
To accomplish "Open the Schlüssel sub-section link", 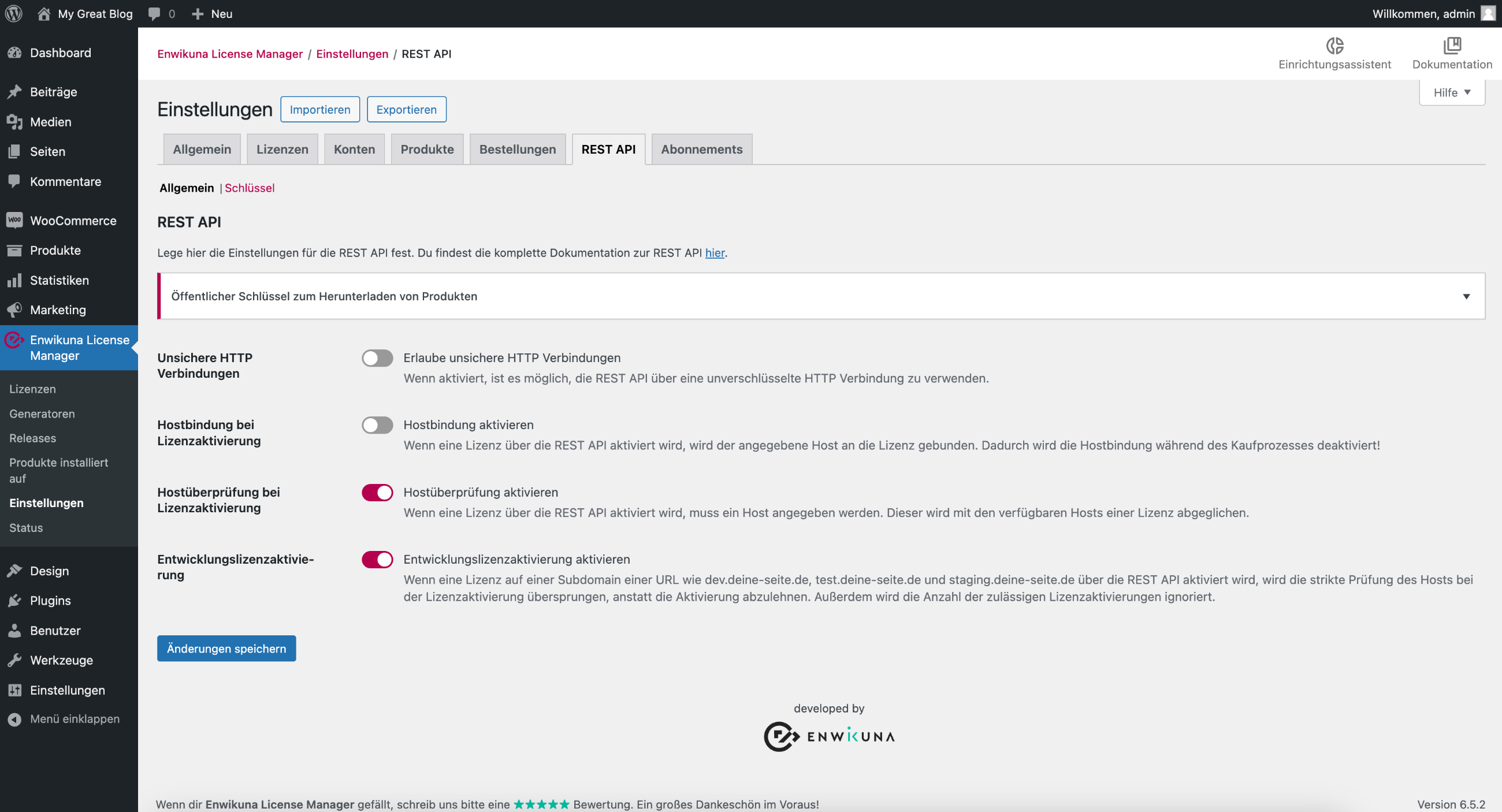I will point(250,188).
